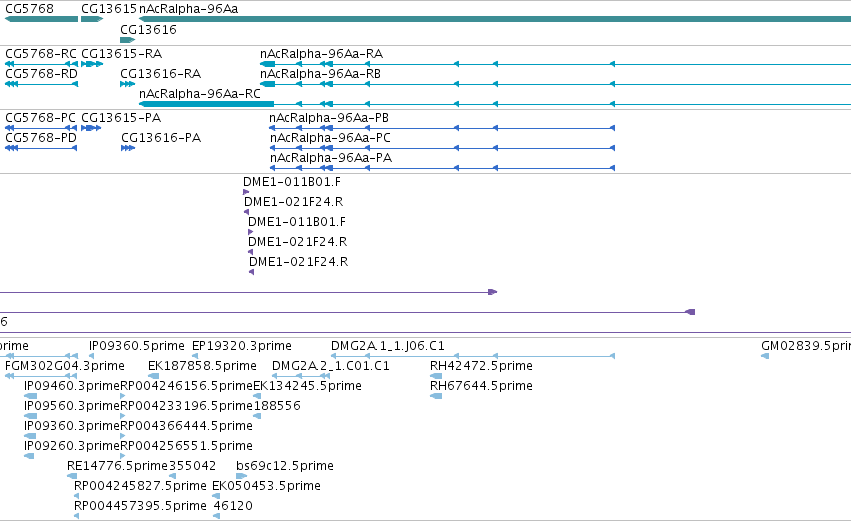Click the CG13616-PA protein label
Screen dimensions: 851x521
161,138
